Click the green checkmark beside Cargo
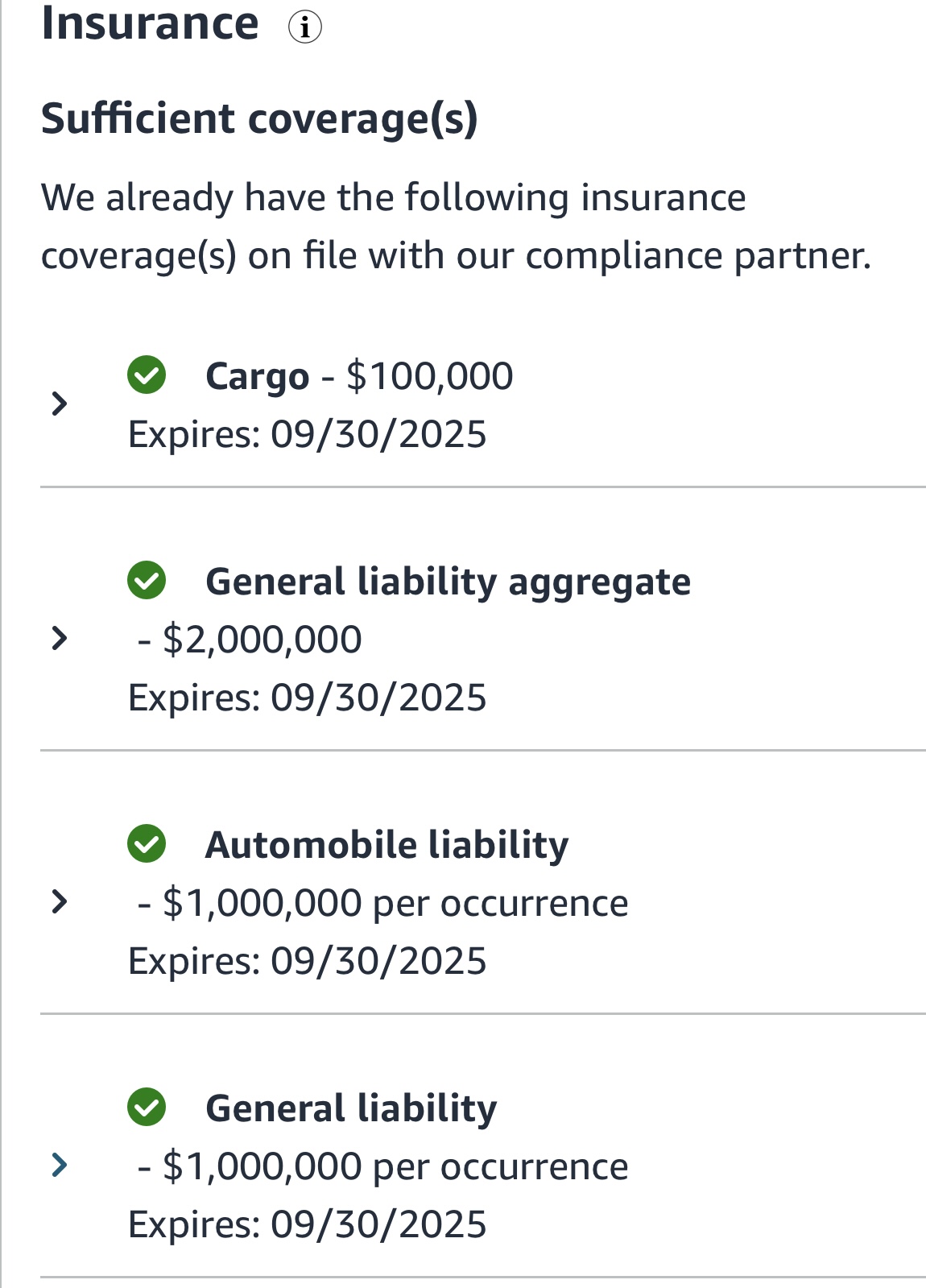Screen dimensions: 926x1288 (147, 375)
